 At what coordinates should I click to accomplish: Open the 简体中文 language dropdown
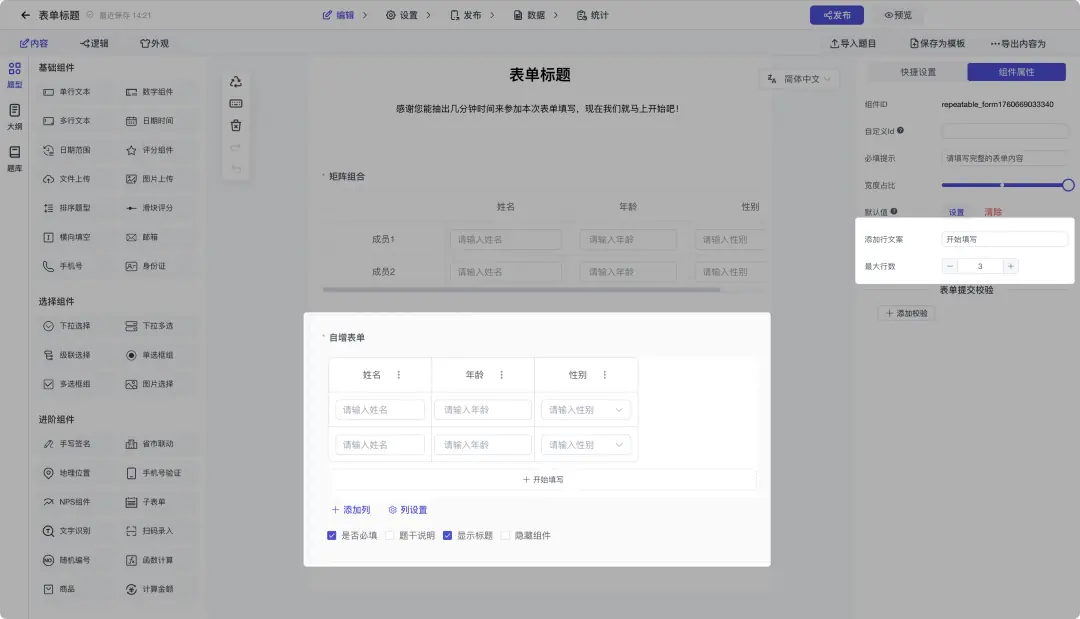tap(799, 79)
